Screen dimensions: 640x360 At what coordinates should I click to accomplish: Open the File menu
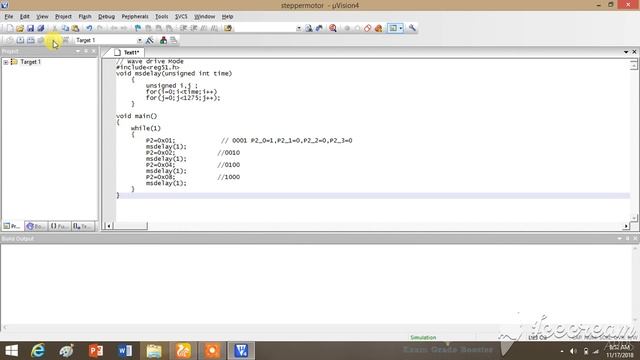(x=9, y=17)
